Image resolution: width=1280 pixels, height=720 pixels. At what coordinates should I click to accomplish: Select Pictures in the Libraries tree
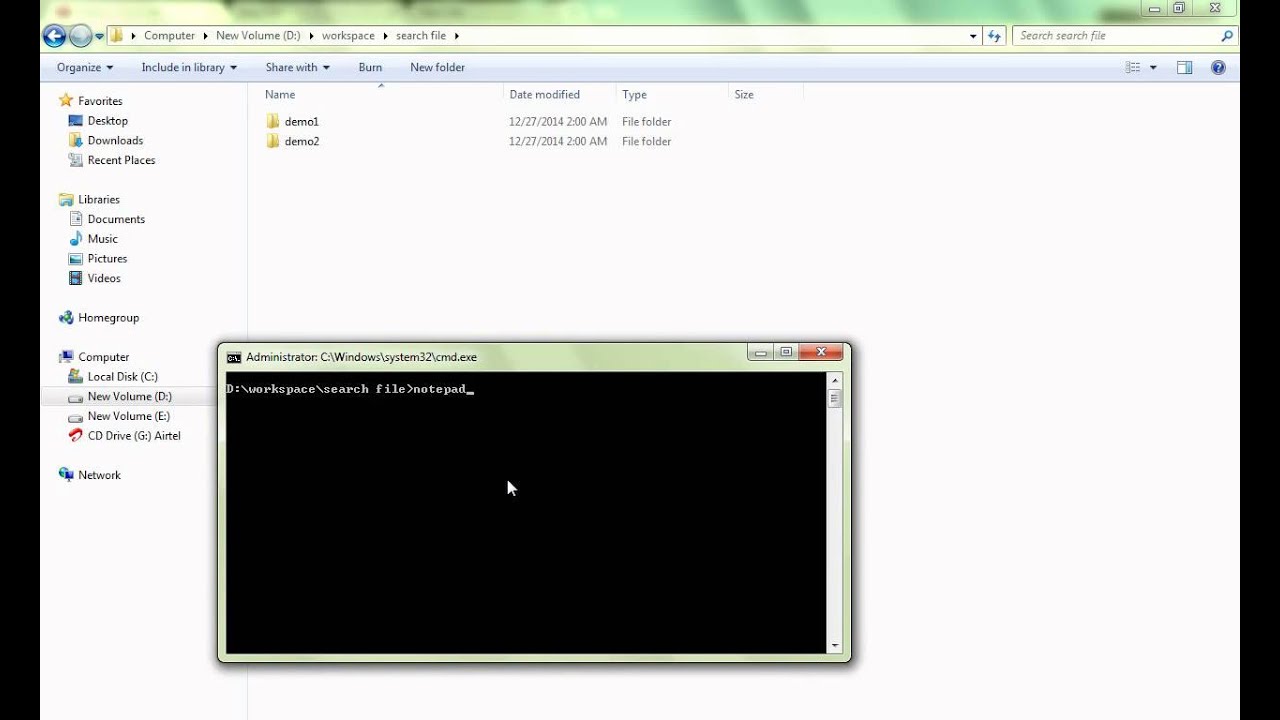coord(107,259)
